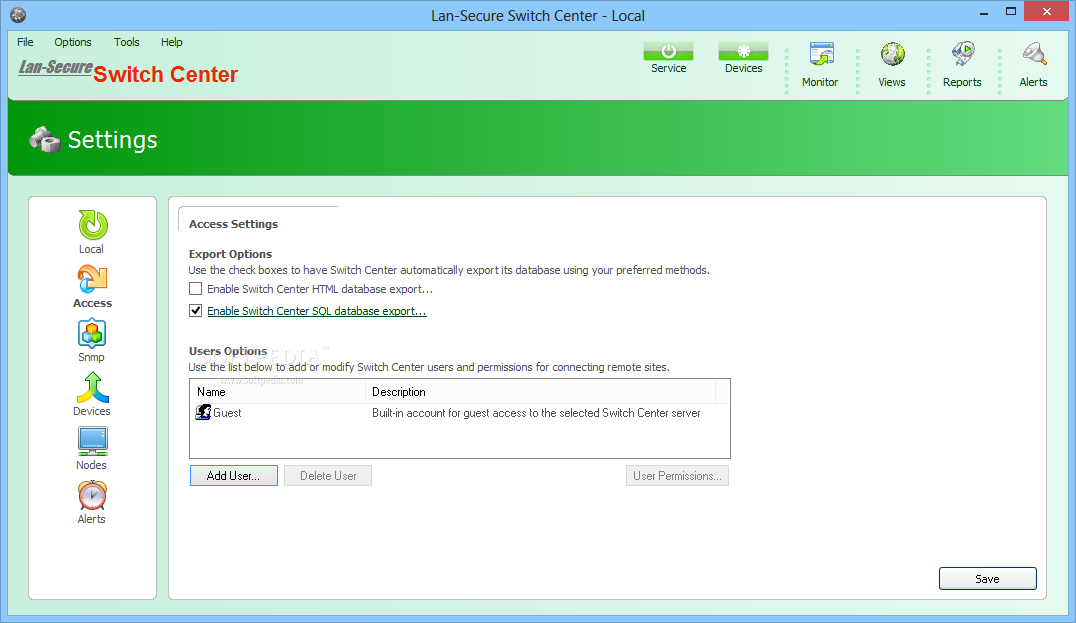The height and width of the screenshot is (623, 1076).
Task: Open the Help menu
Action: [x=172, y=42]
